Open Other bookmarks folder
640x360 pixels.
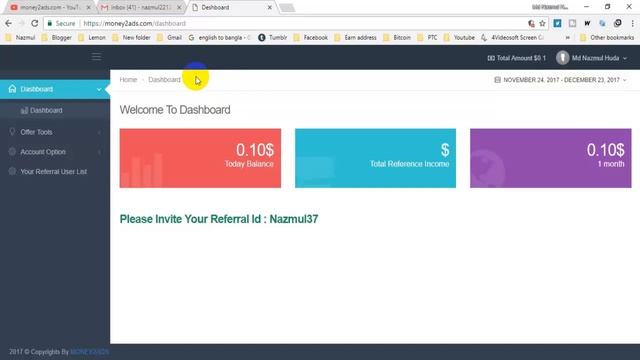607,38
